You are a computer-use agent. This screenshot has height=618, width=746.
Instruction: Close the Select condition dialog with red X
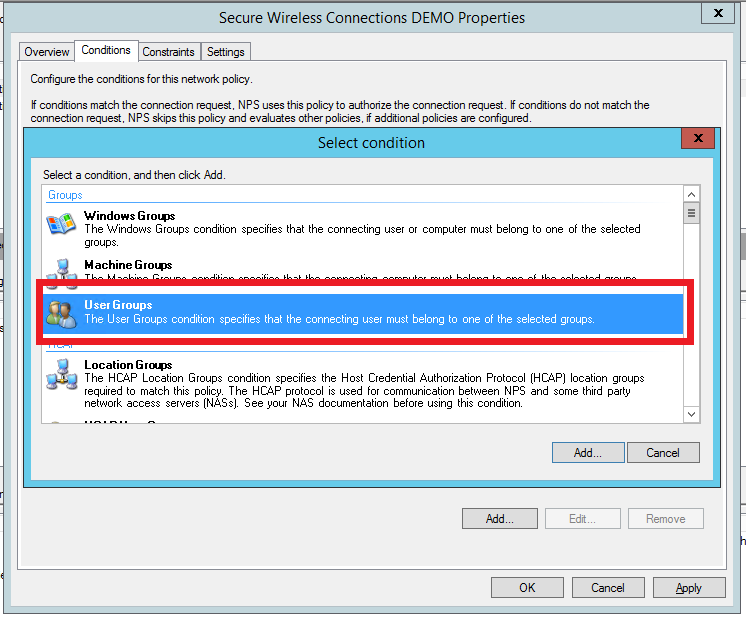pos(698,139)
